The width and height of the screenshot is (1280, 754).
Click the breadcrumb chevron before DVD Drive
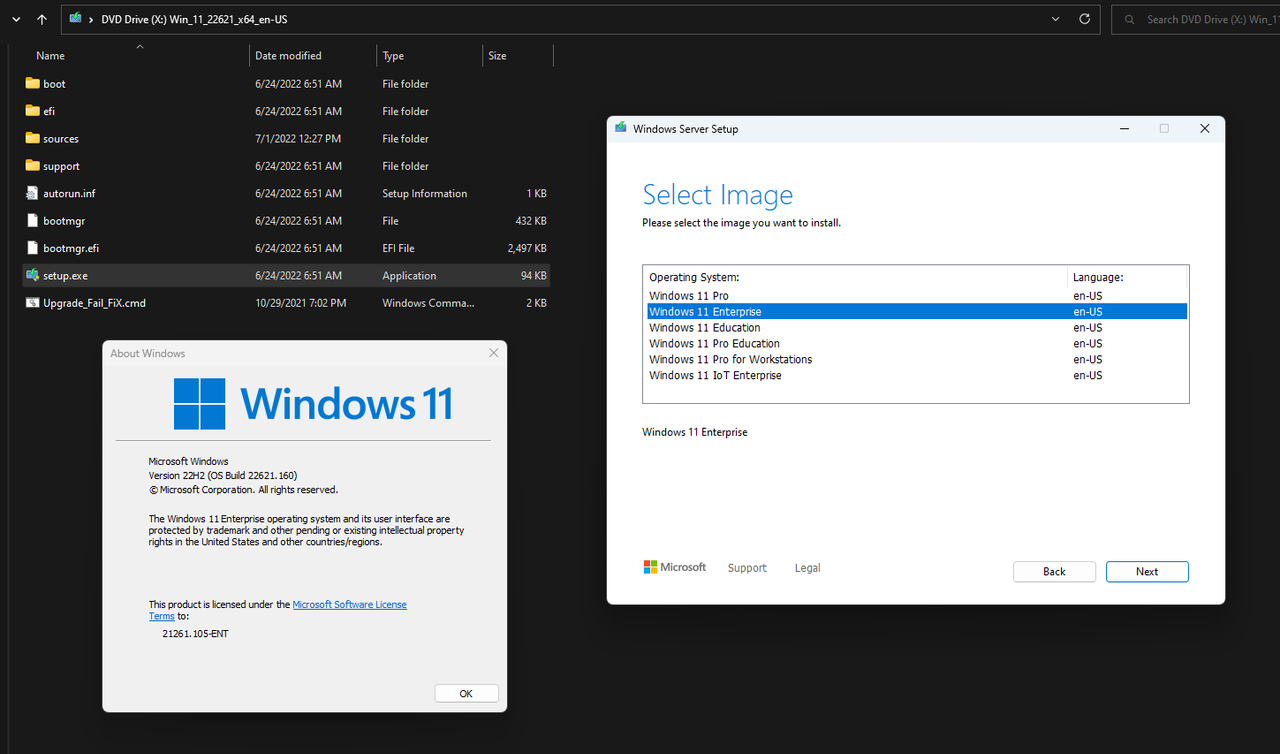coord(91,19)
